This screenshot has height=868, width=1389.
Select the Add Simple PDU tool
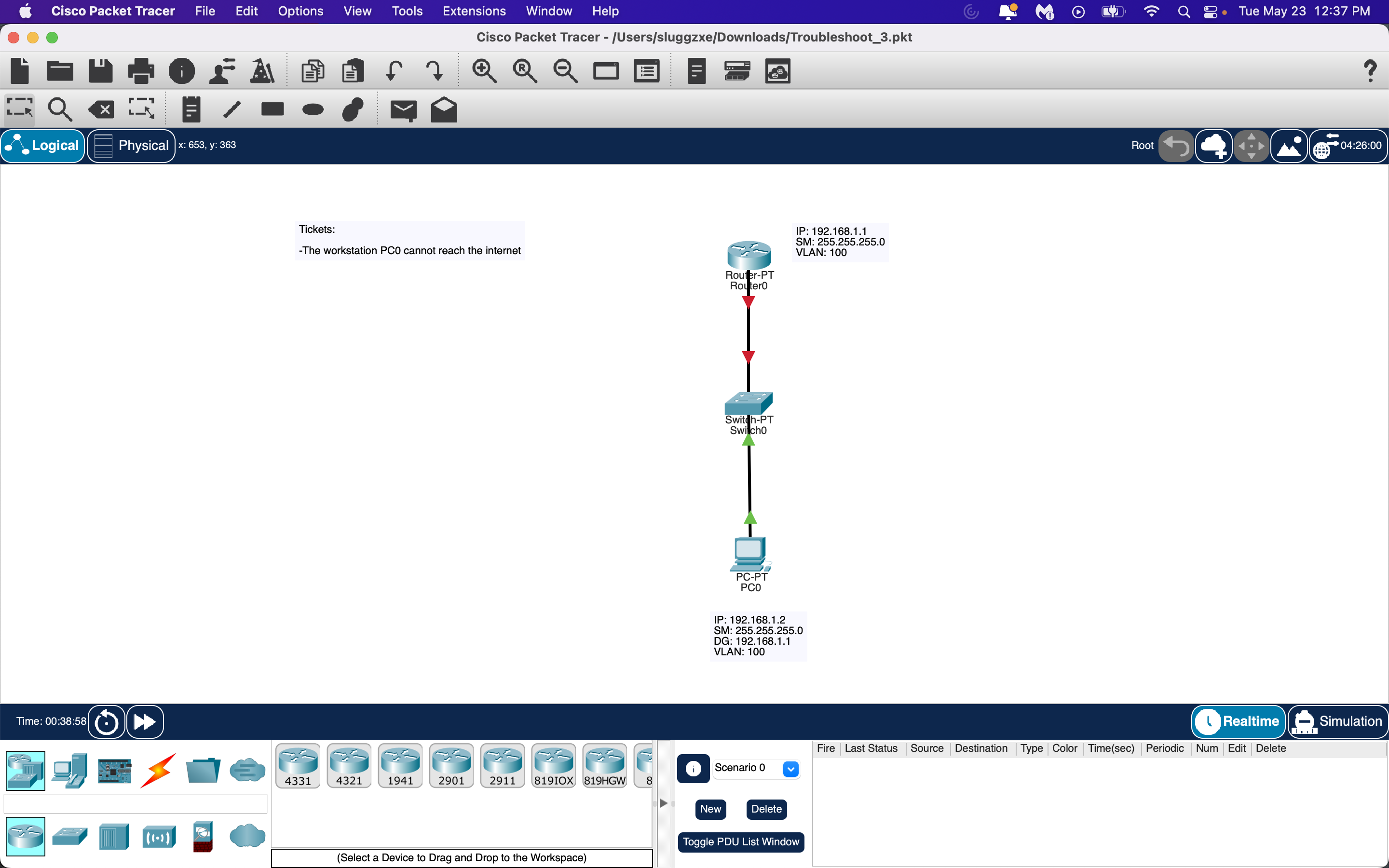click(x=404, y=109)
